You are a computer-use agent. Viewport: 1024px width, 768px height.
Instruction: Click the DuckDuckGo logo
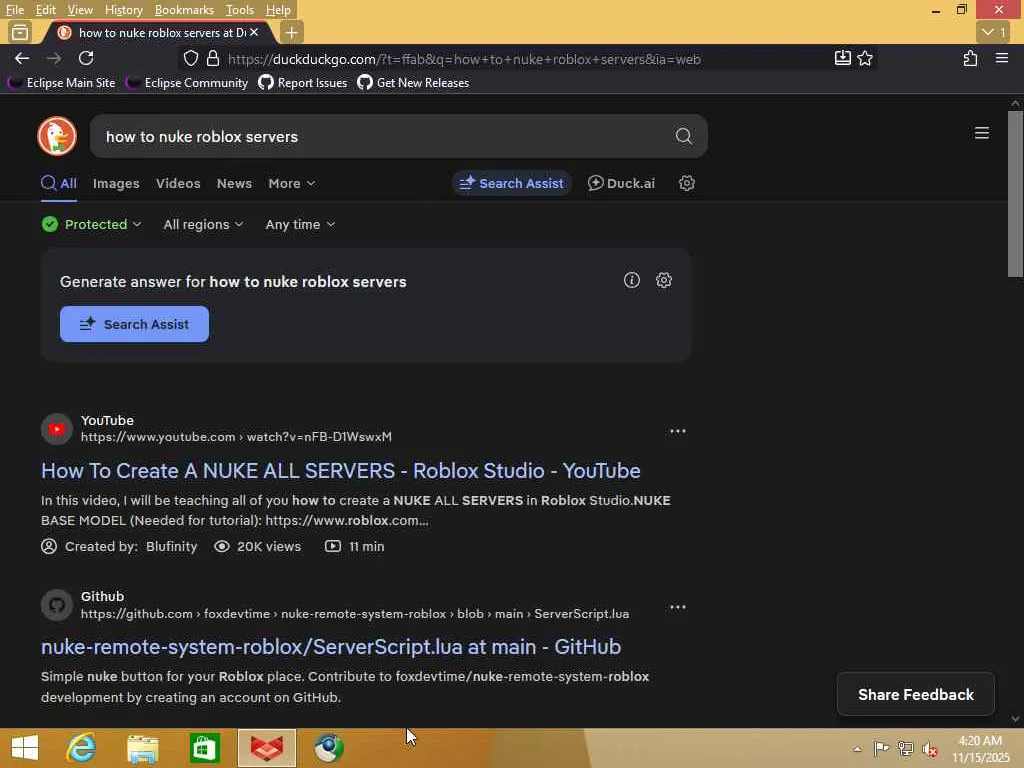tap(57, 136)
